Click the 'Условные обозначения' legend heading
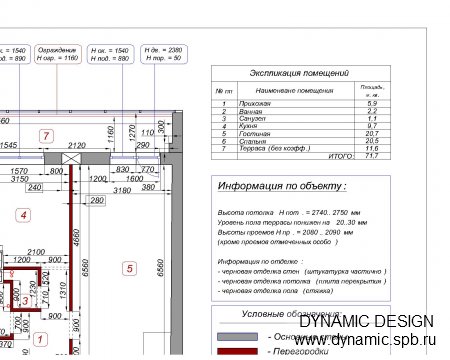The height and width of the screenshot is (360, 450). pyautogui.click(x=291, y=314)
